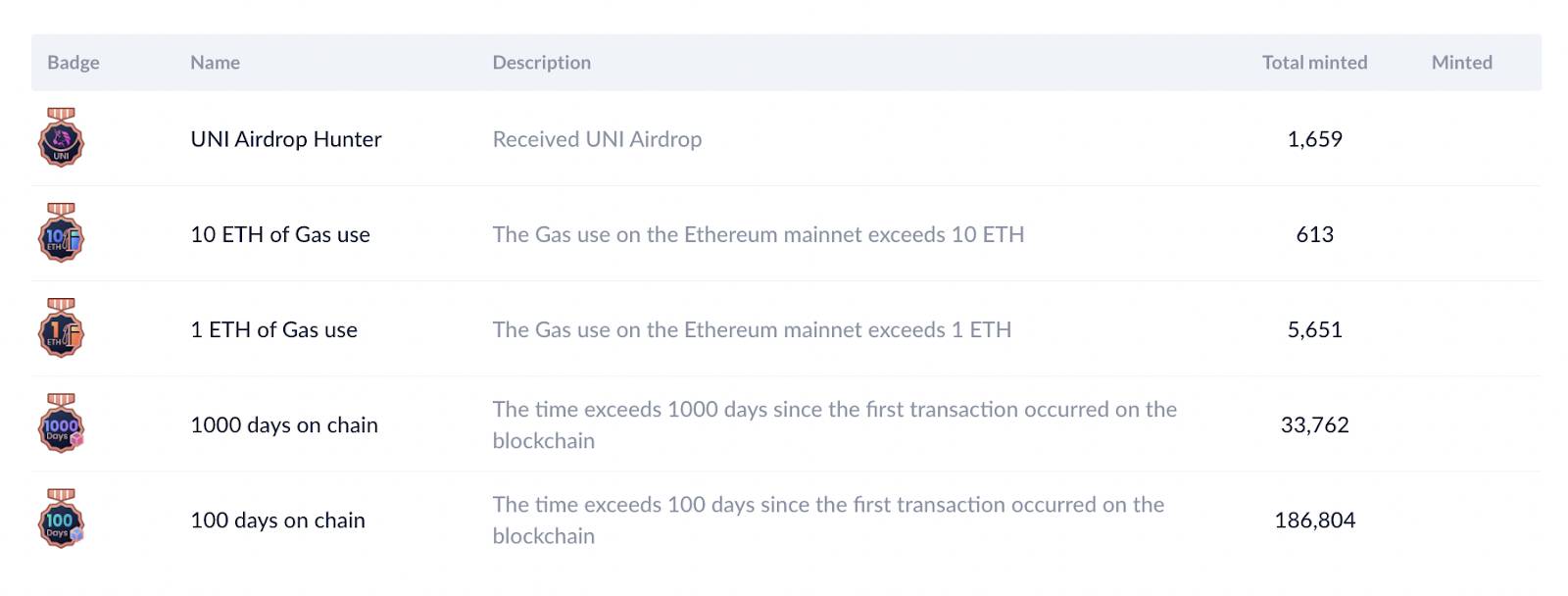The width and height of the screenshot is (1568, 596).
Task: Click the Badge column header
Action: point(73,63)
